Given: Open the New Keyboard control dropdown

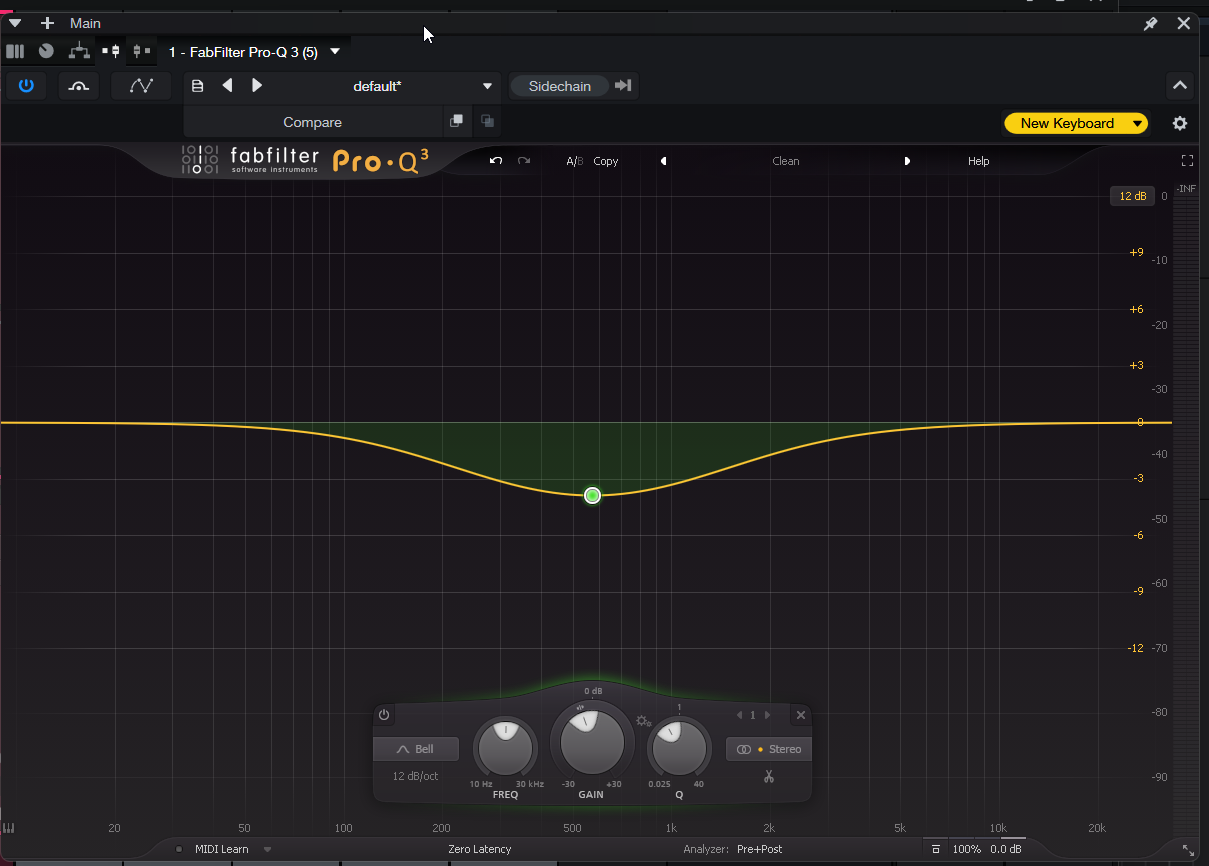Looking at the screenshot, I should tap(1076, 123).
